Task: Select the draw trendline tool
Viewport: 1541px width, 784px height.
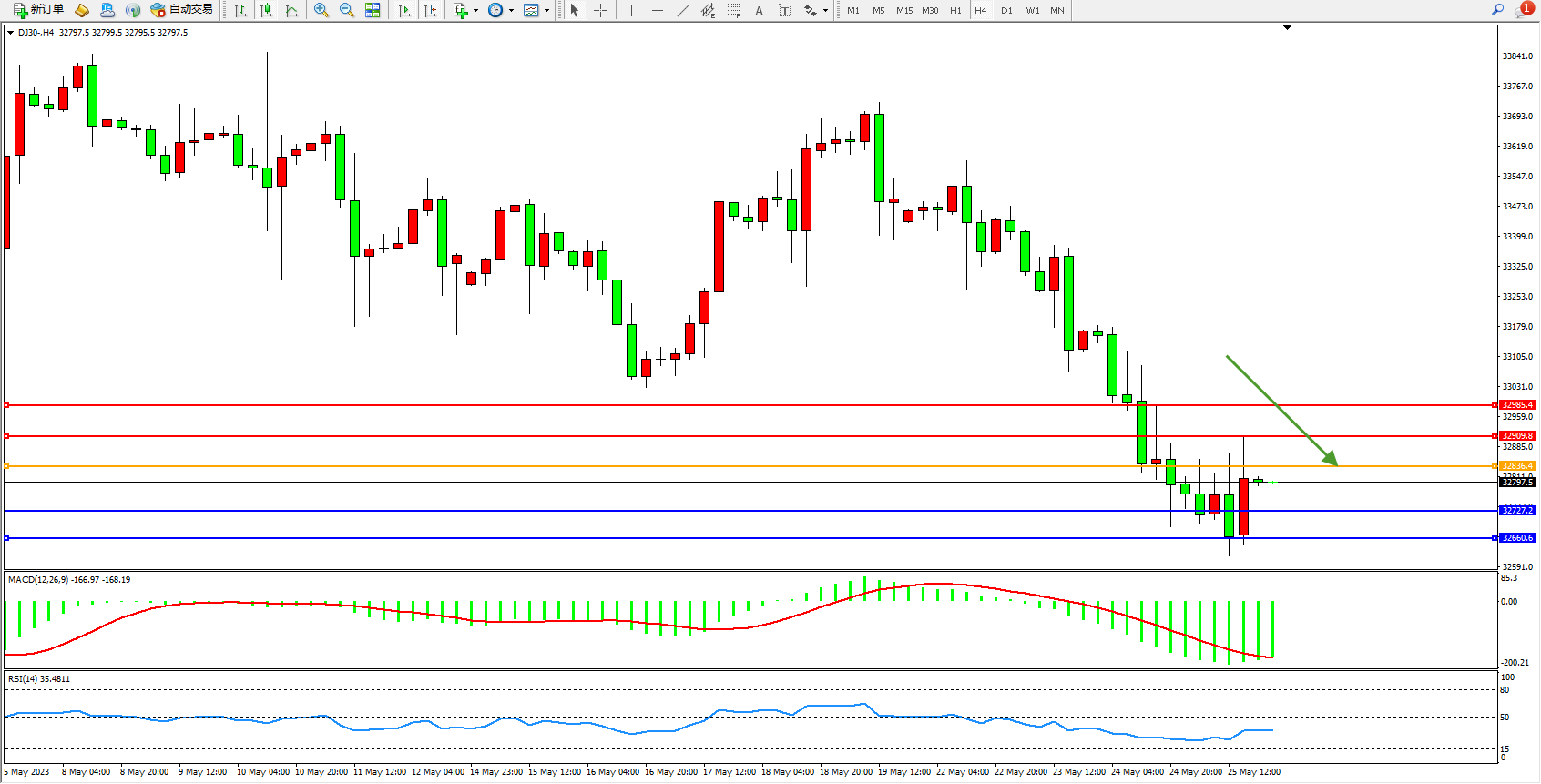Action: [x=682, y=10]
